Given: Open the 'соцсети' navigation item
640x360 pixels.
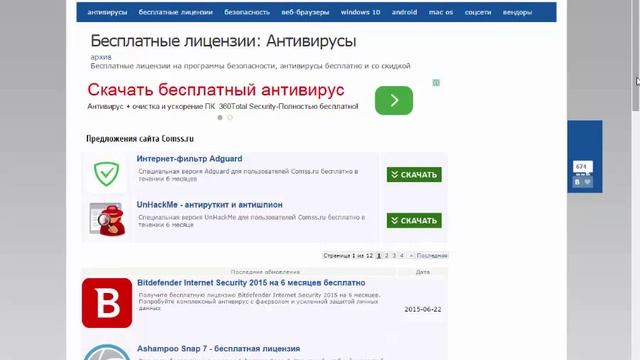Looking at the screenshot, I should coord(478,12).
